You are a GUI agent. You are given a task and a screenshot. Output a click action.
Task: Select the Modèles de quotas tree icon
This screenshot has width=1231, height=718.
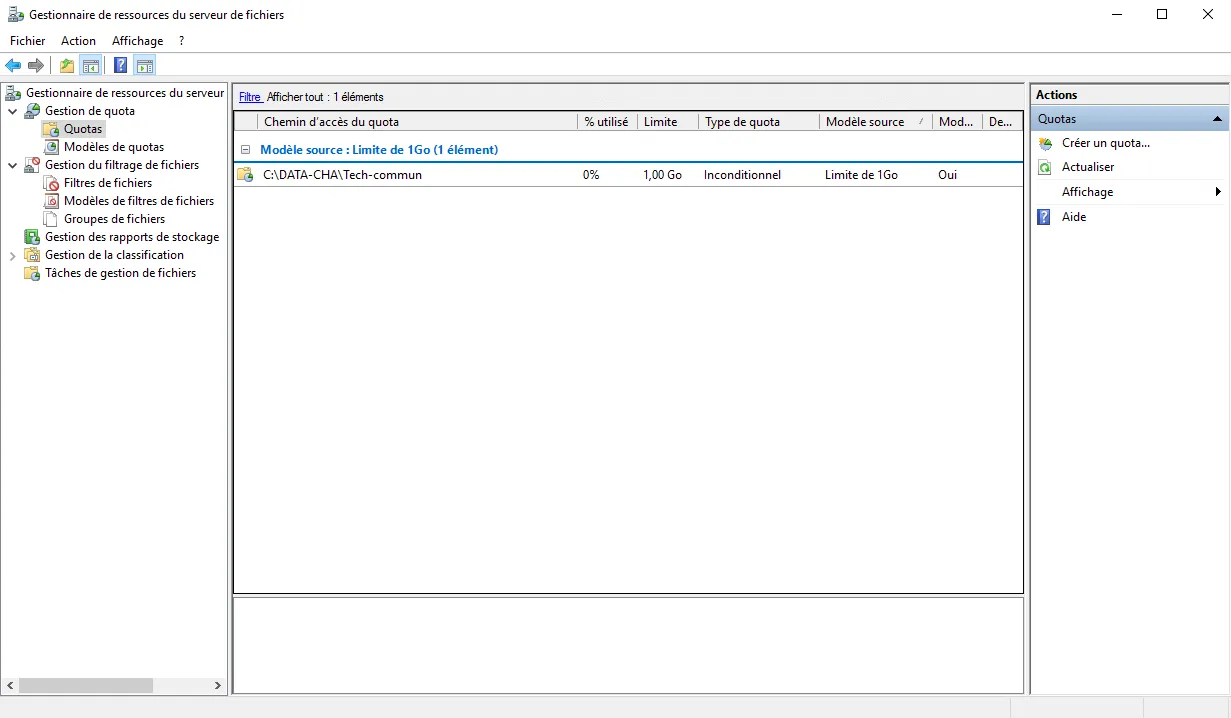pos(52,147)
